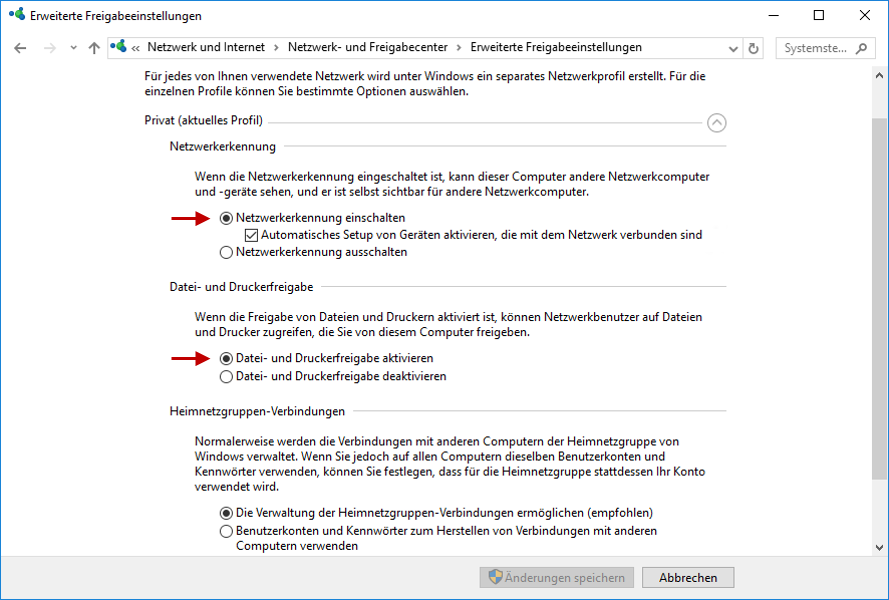The image size is (889, 600).
Task: Navigate to Netzwerk und Internet breadcrumb
Action: 206,47
